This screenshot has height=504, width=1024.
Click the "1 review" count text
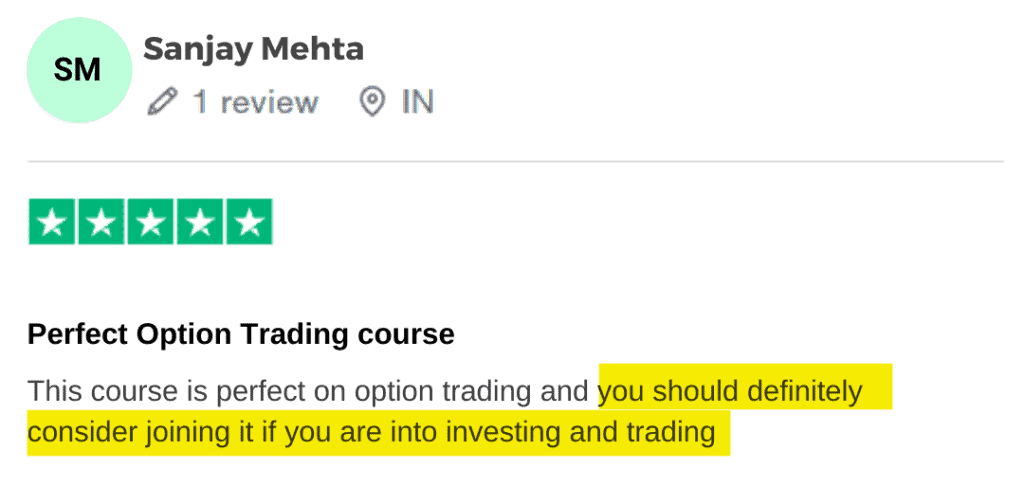[x=255, y=102]
